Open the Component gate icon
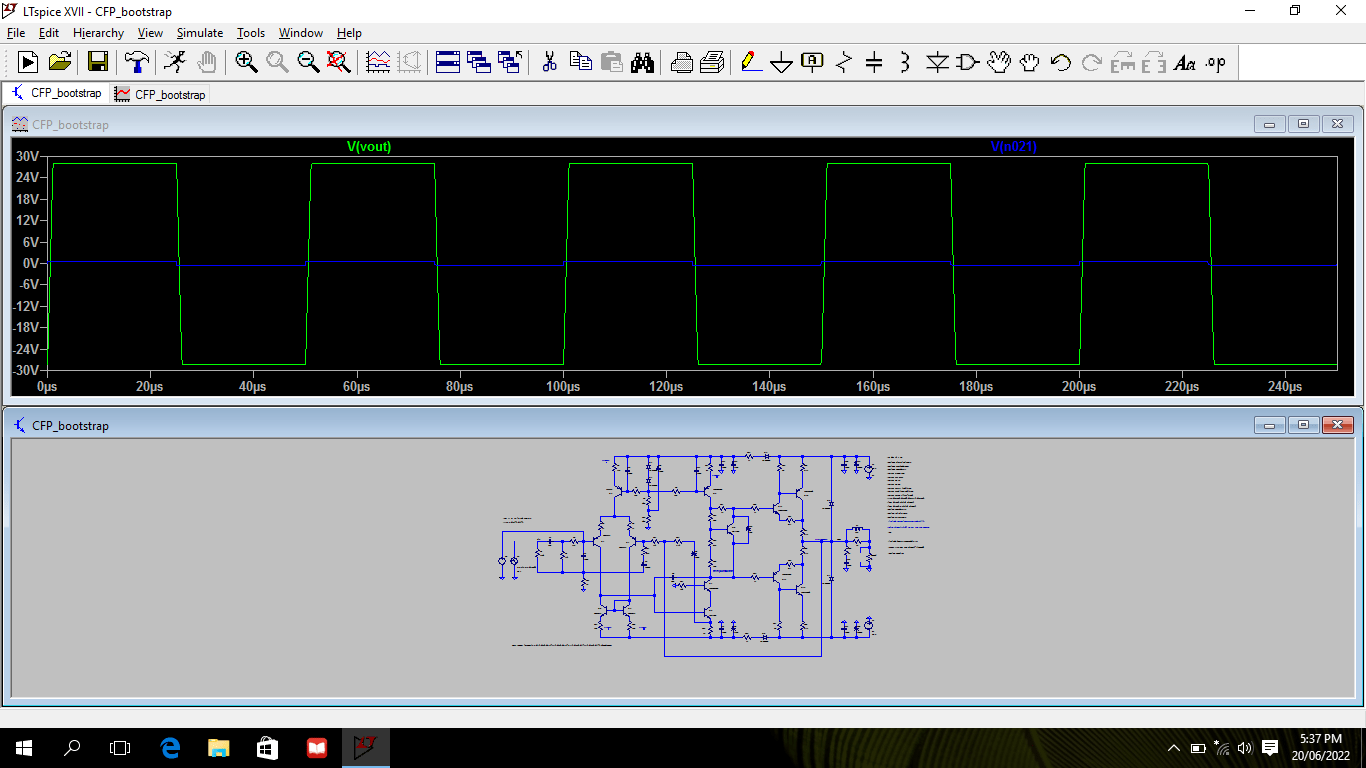Screen dimensions: 1366x768 pos(967,62)
